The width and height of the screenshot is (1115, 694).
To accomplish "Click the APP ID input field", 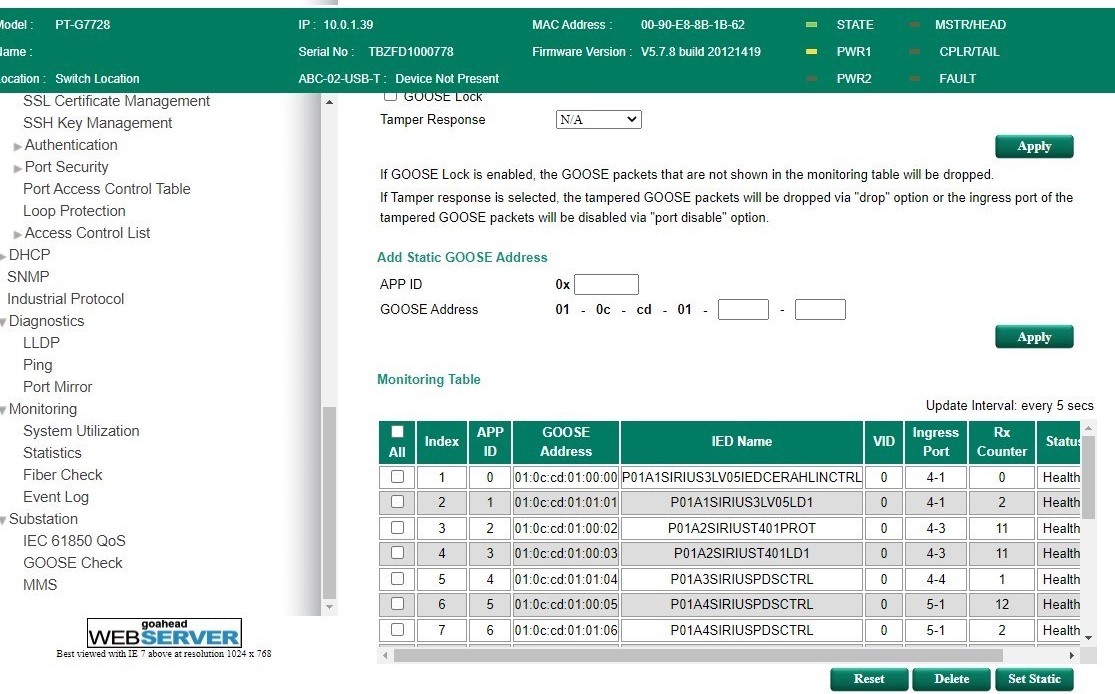I will 606,285.
